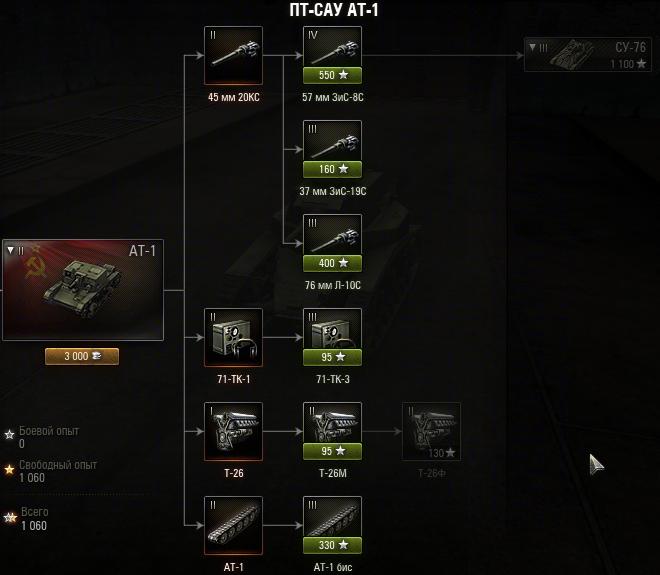The image size is (660, 575).
Task: Select the locked Т-26Ф engine module
Action: pos(431,431)
